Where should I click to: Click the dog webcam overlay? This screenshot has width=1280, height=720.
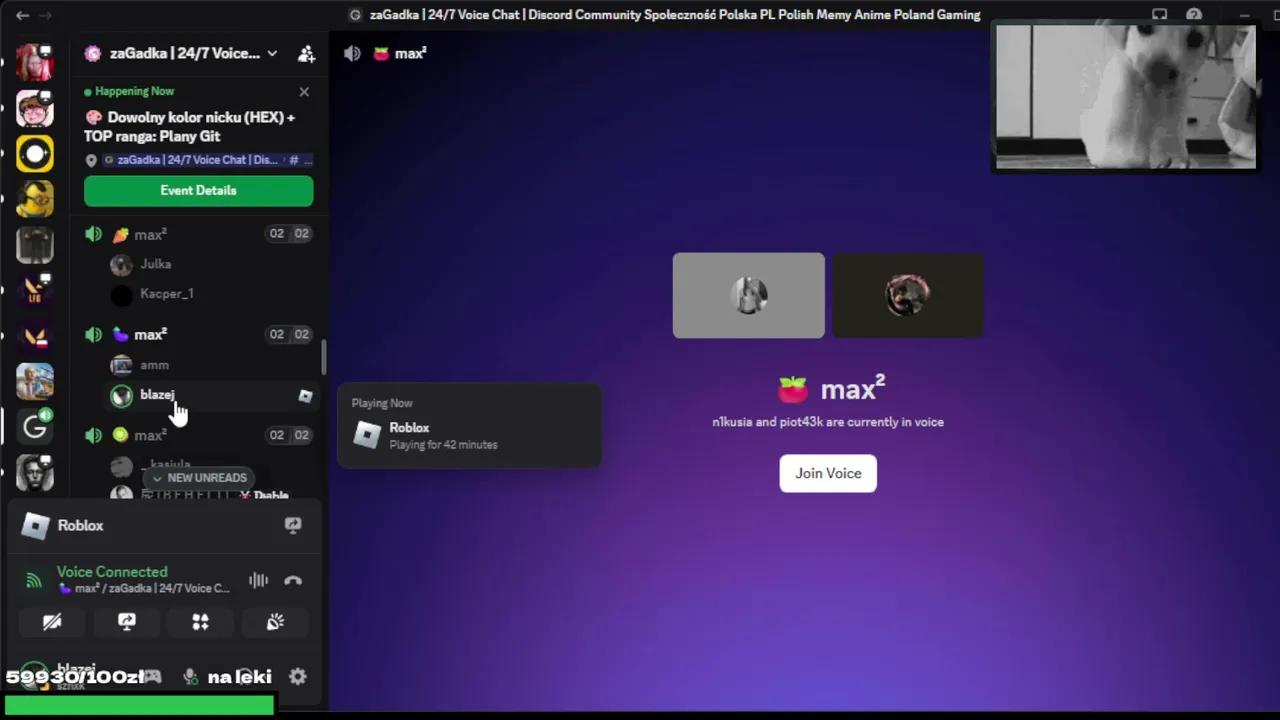[x=1125, y=97]
